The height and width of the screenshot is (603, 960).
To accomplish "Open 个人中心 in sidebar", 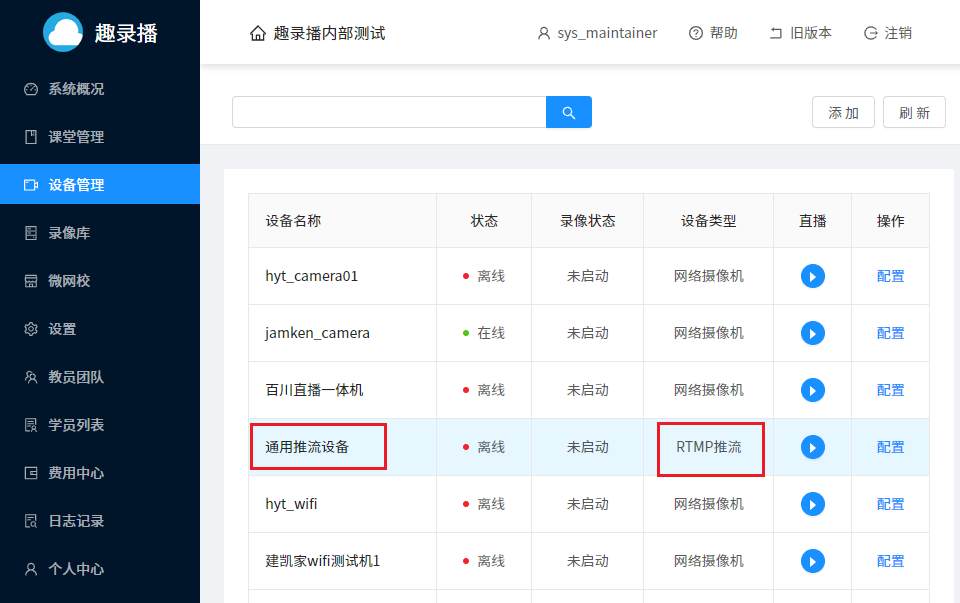I will coord(100,569).
